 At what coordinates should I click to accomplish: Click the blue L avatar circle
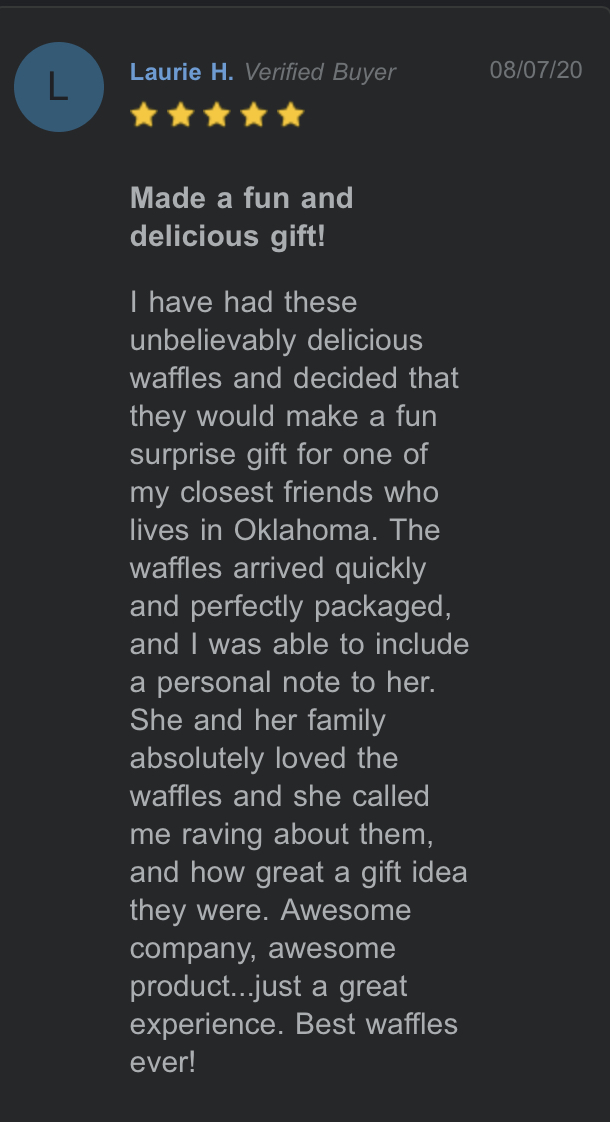59,87
